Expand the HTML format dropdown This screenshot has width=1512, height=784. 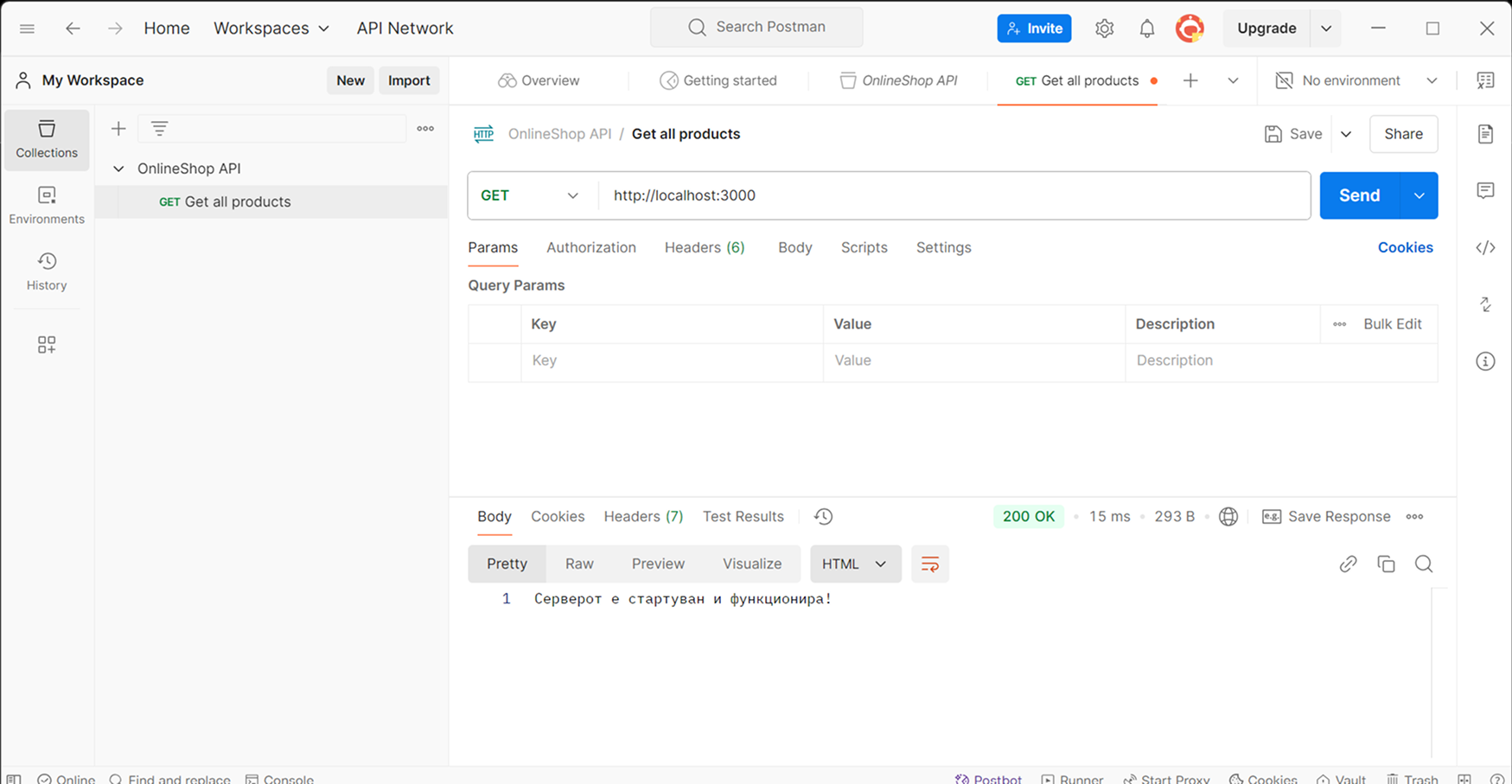(x=854, y=564)
